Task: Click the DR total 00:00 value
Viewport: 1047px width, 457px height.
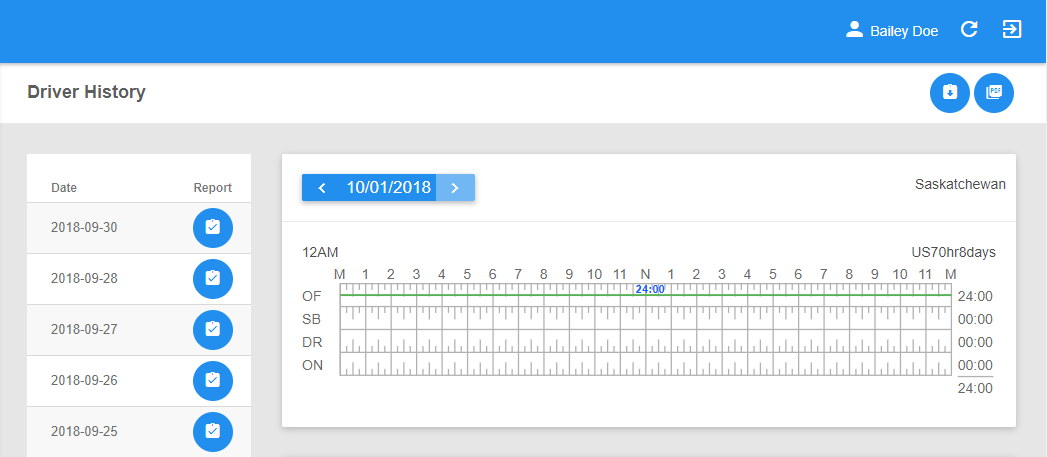Action: click(x=975, y=342)
